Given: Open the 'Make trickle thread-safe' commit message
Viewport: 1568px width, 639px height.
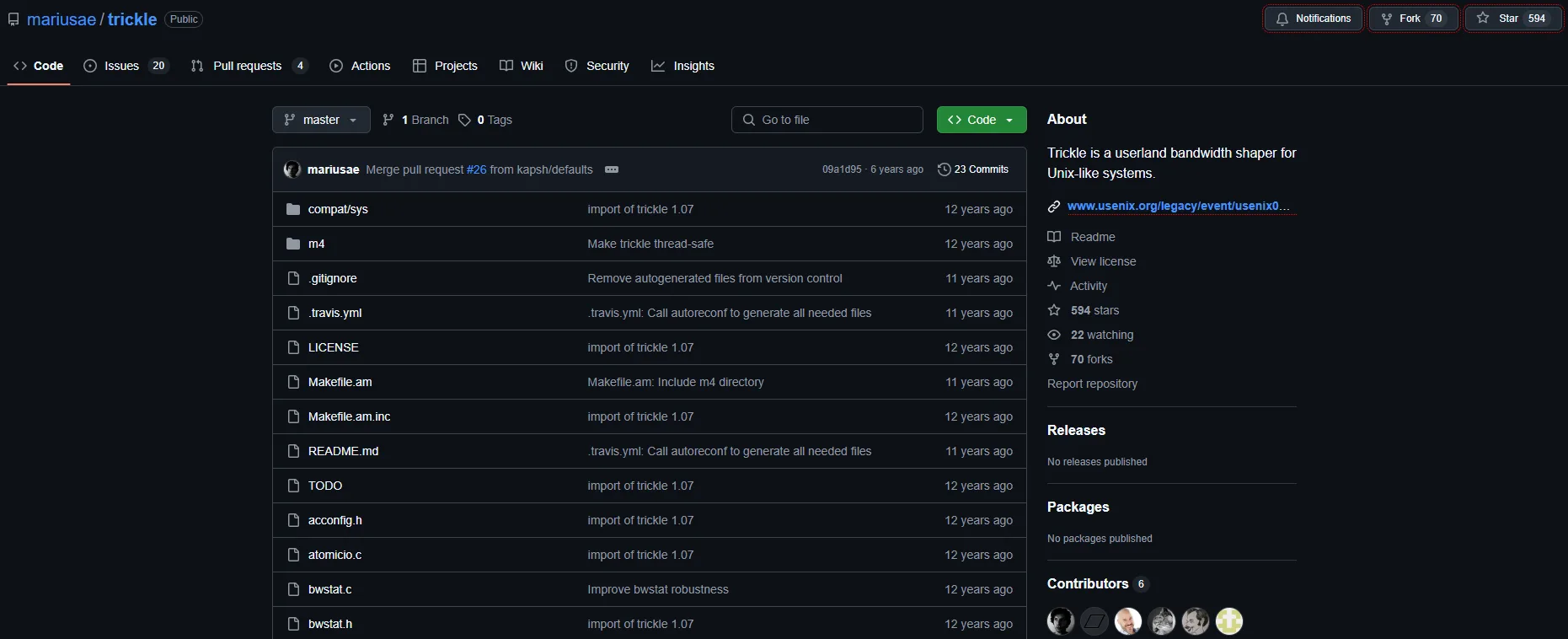Looking at the screenshot, I should 650,244.
